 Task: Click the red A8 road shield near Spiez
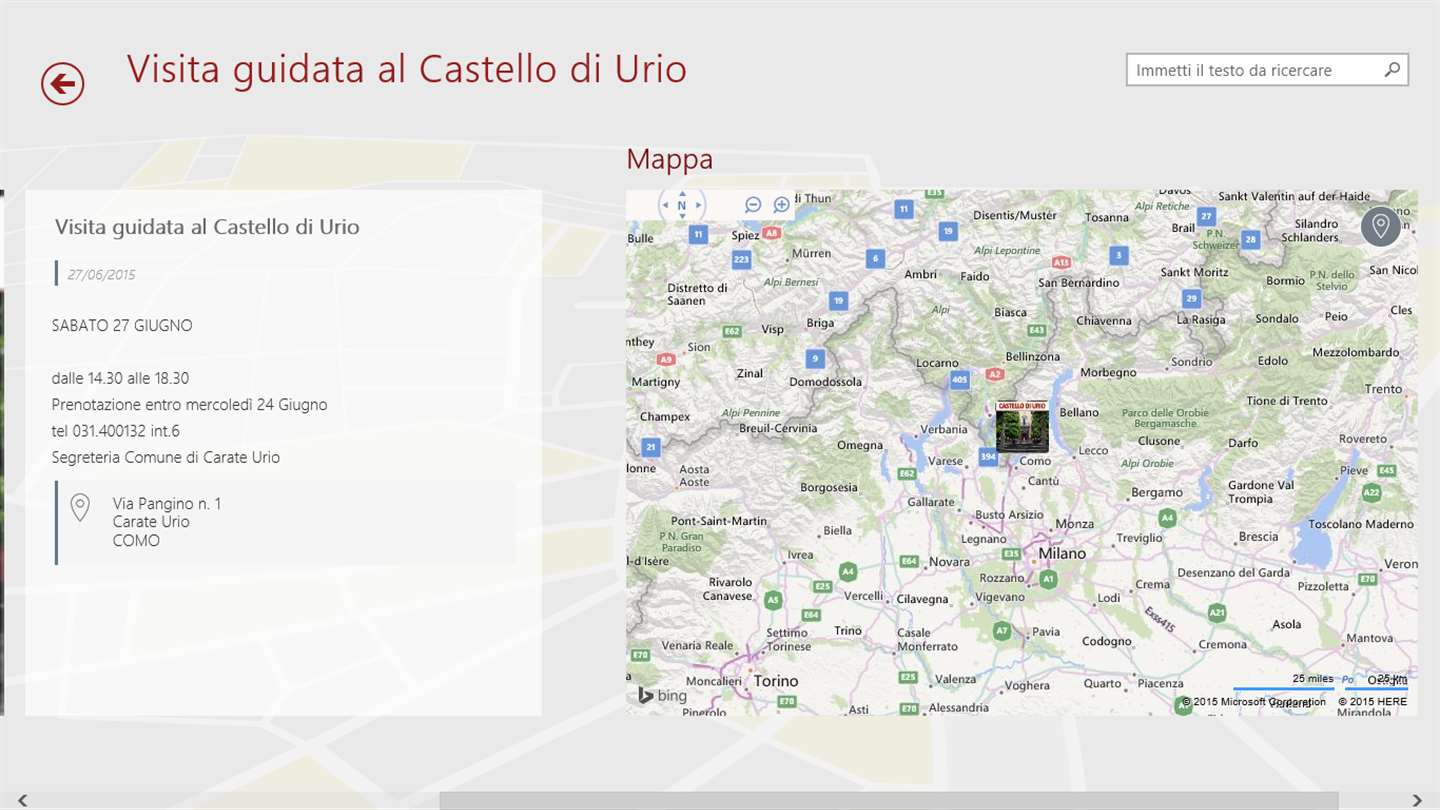pos(770,232)
